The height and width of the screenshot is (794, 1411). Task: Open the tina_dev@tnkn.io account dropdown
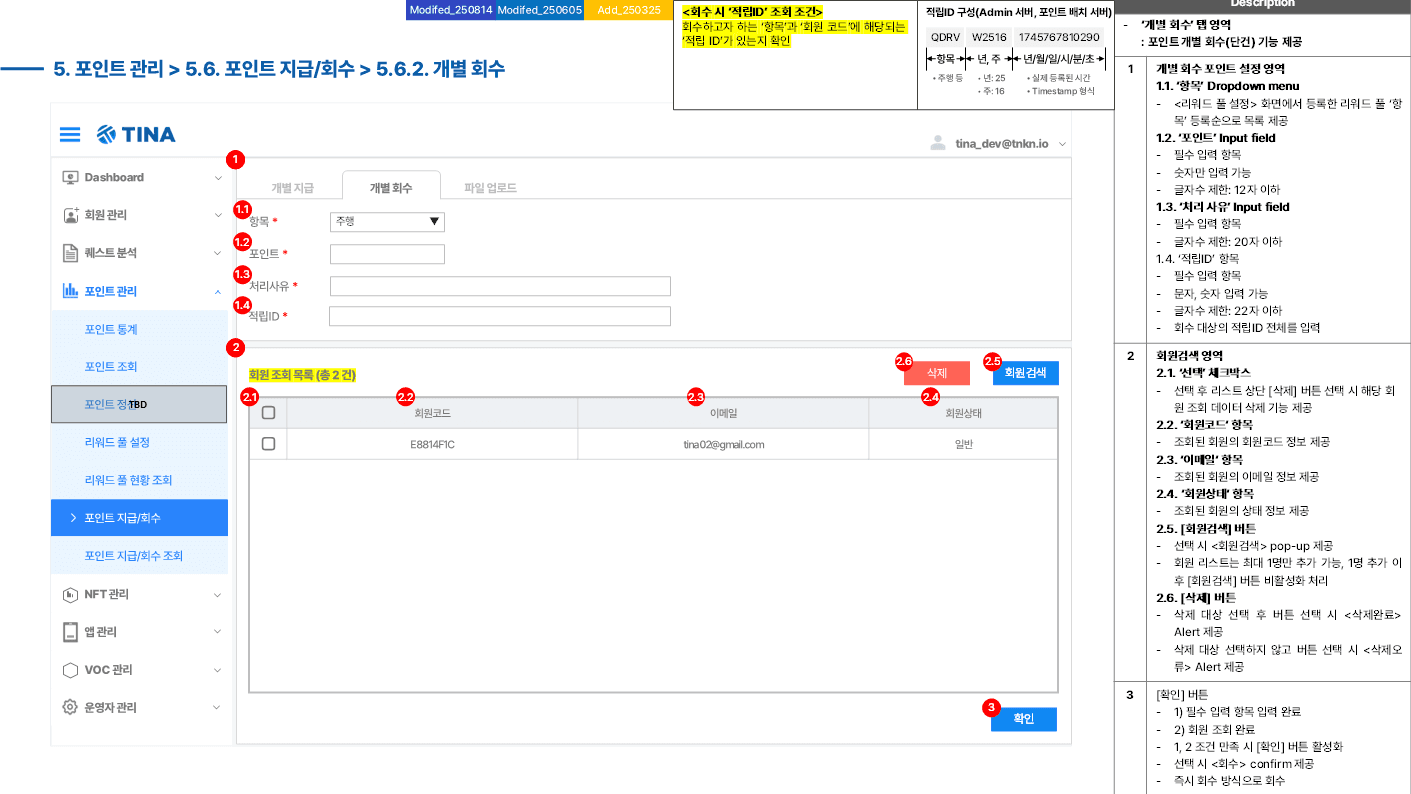[1062, 144]
